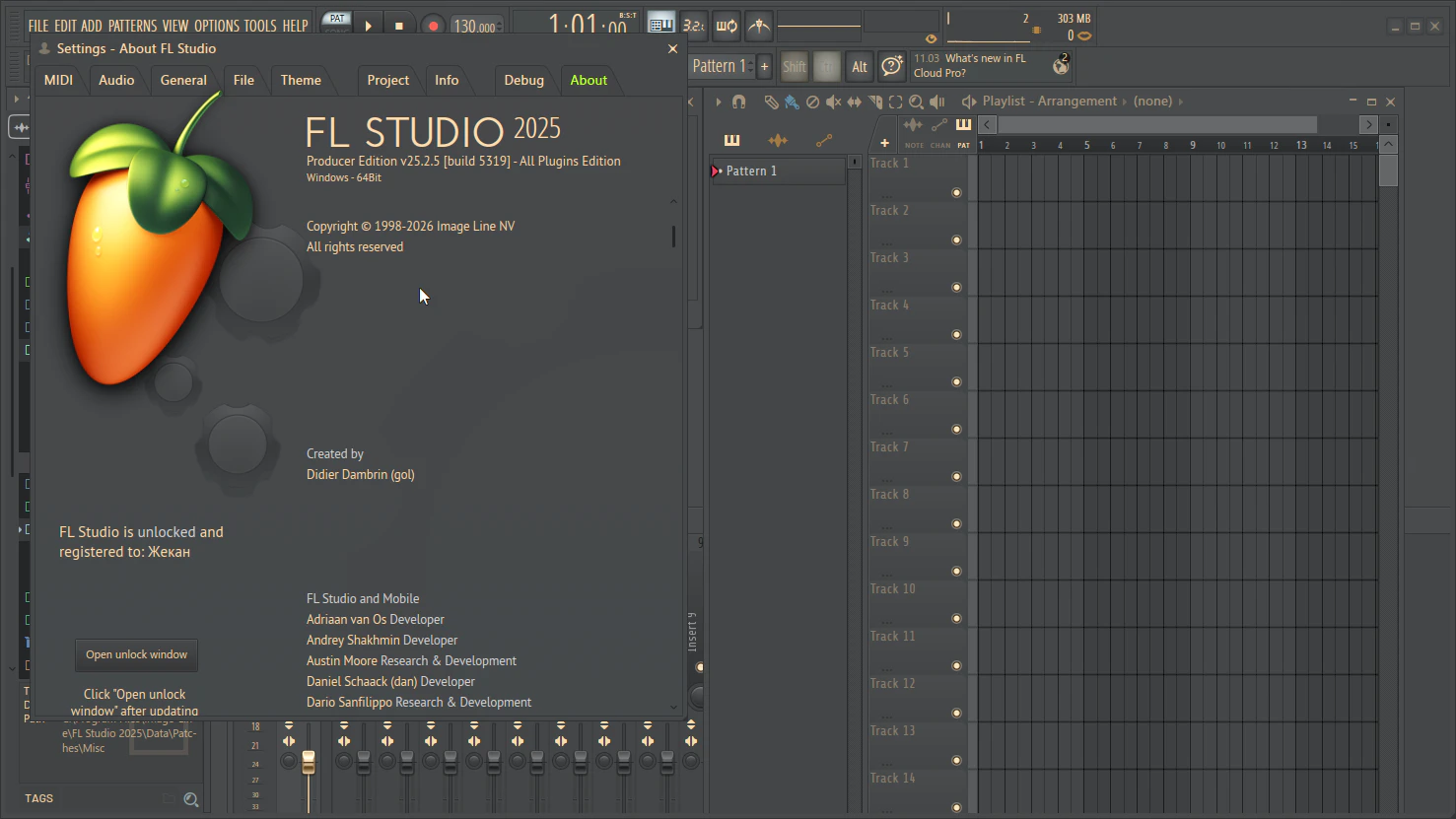The width and height of the screenshot is (1456, 819).
Task: Toggle the mute dot on Track 9
Action: [956, 572]
